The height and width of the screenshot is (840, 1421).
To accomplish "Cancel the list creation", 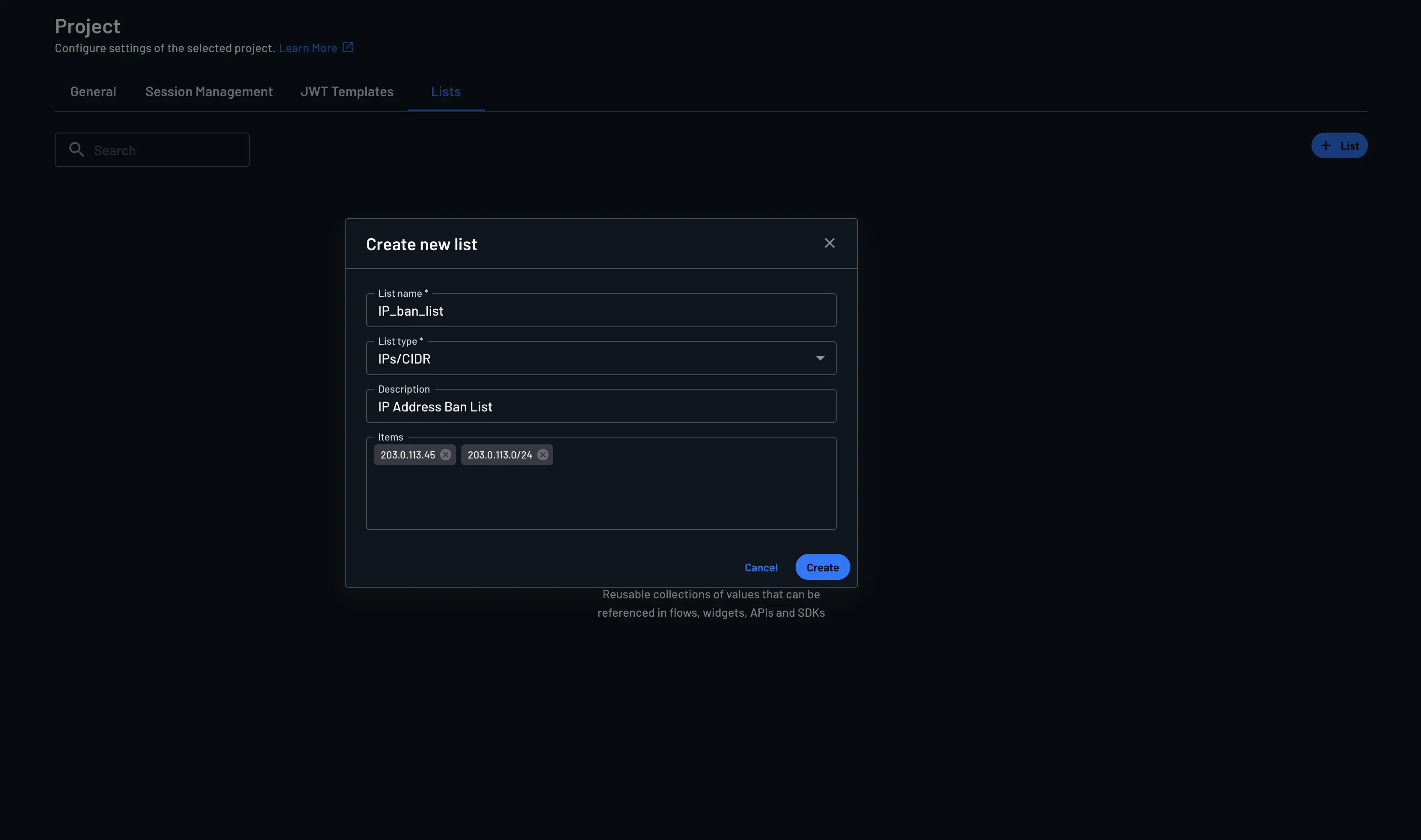I will pos(761,567).
